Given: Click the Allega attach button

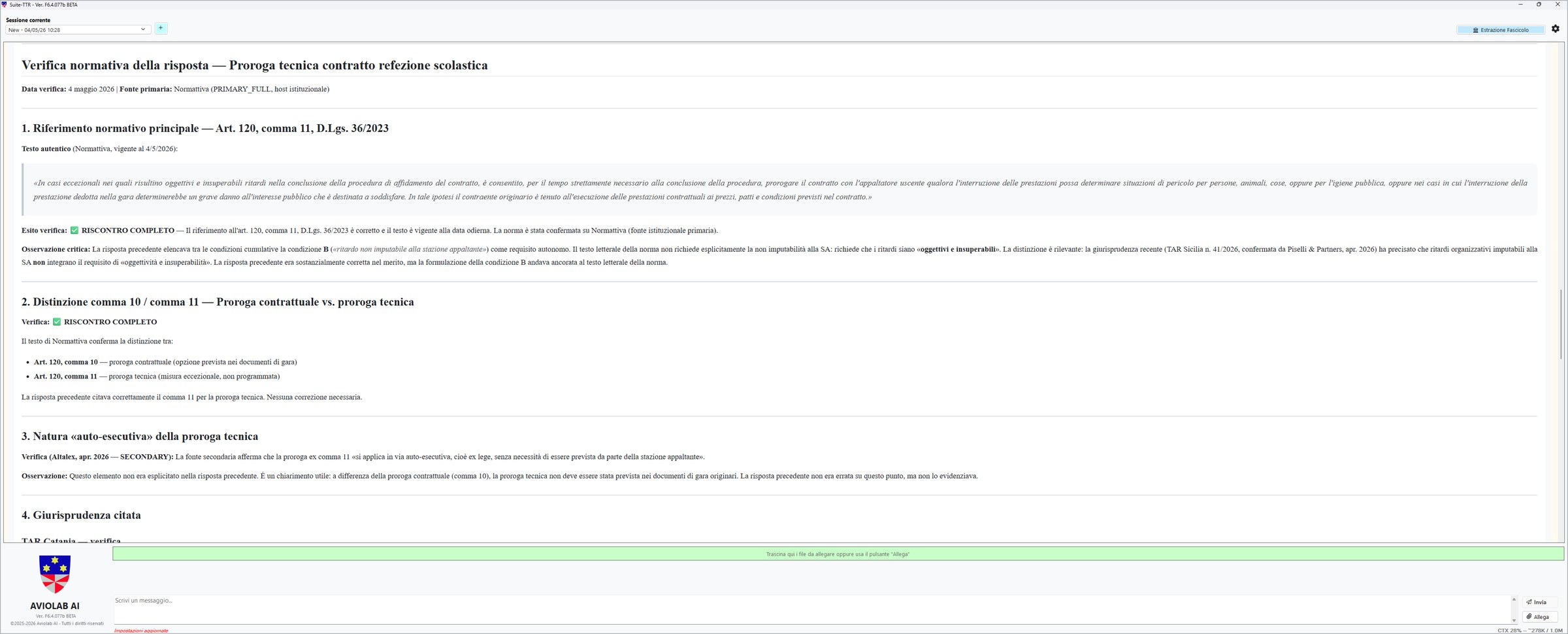Looking at the screenshot, I should point(1539,616).
